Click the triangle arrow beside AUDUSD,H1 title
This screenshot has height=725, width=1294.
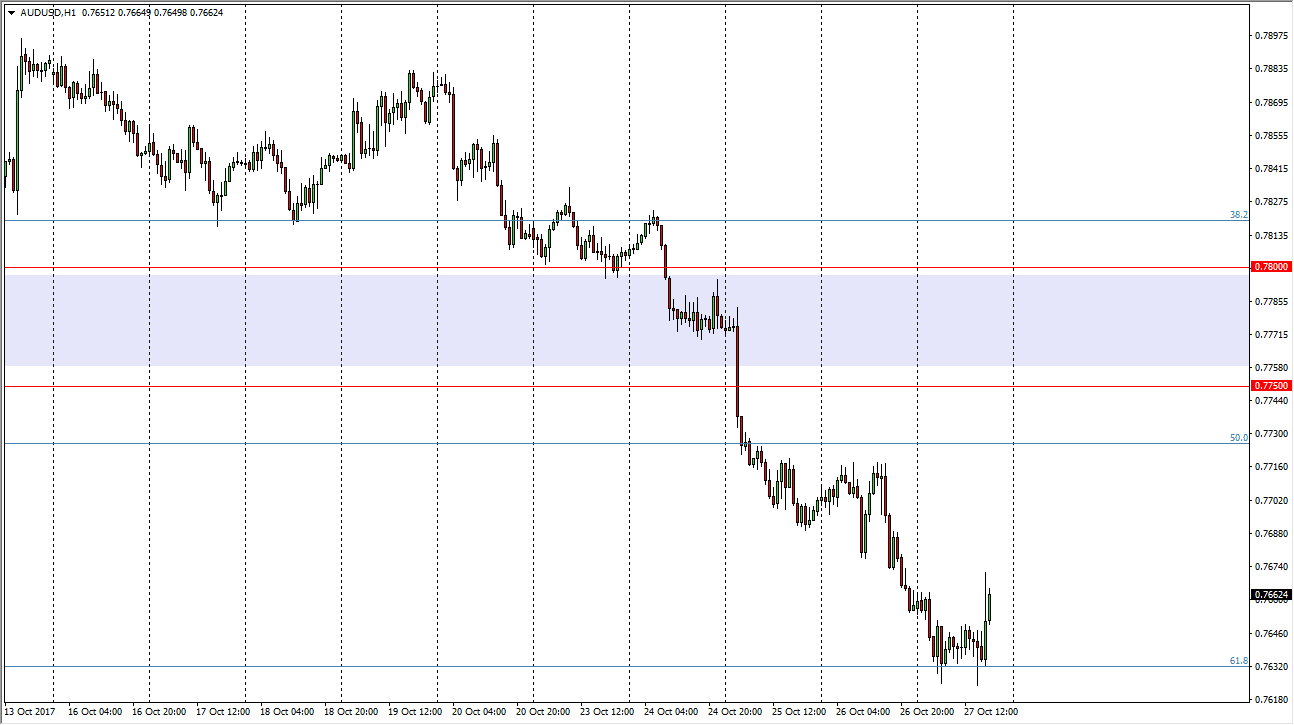click(x=11, y=13)
